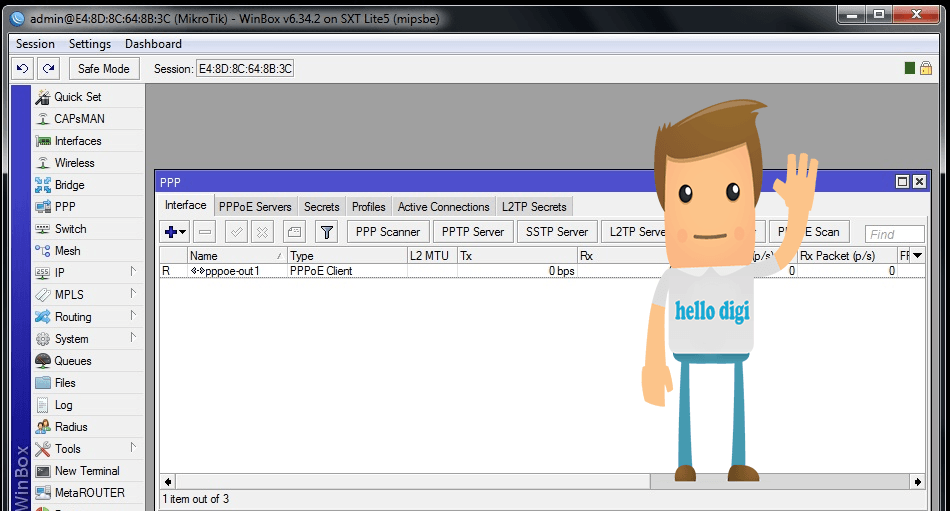The image size is (950, 511).
Task: Open the Dashboard menu
Action: [x=153, y=44]
